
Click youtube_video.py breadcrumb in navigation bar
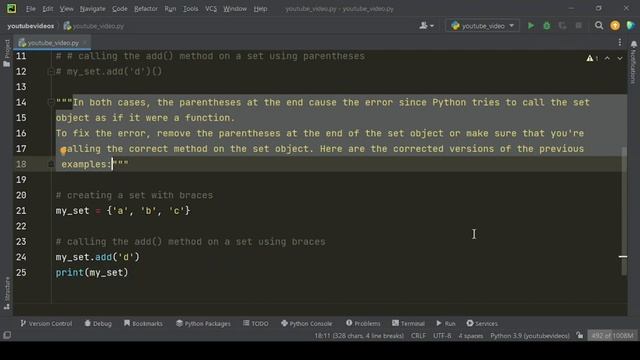pyautogui.click(x=94, y=26)
